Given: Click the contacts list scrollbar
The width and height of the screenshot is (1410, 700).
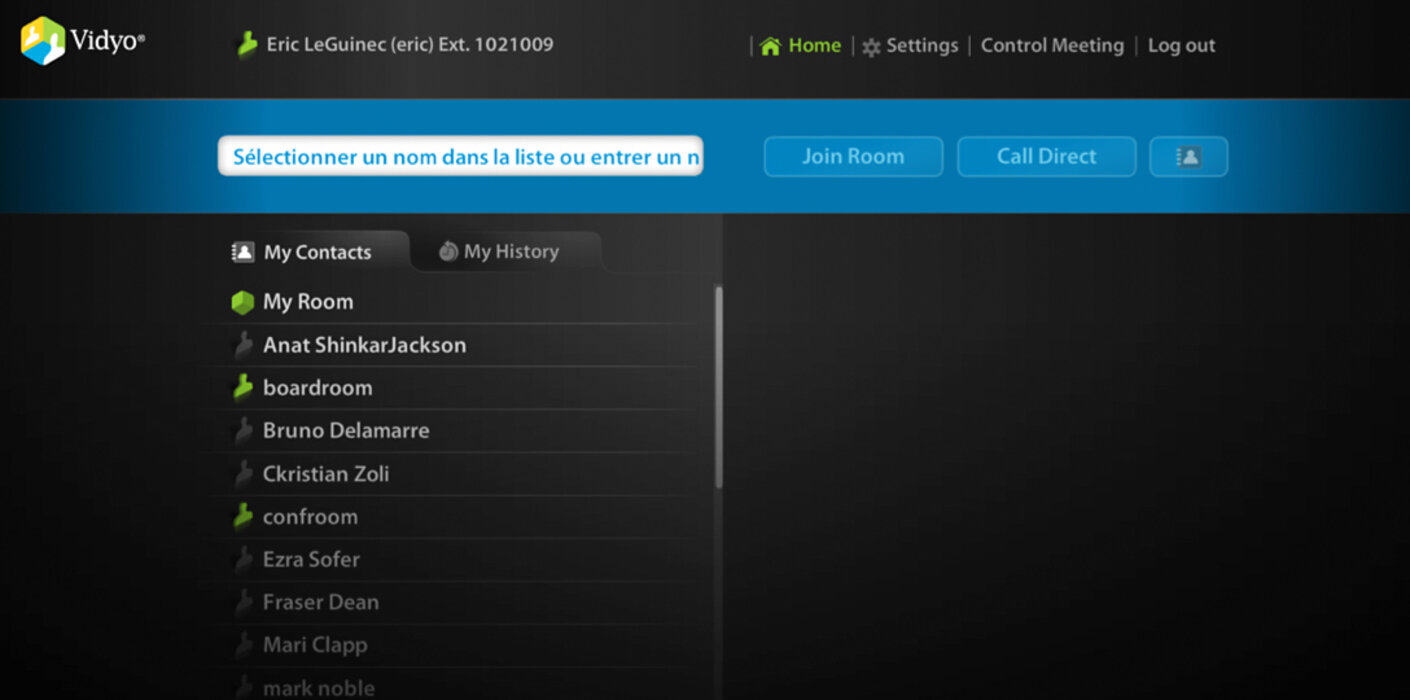Looking at the screenshot, I should [x=718, y=386].
